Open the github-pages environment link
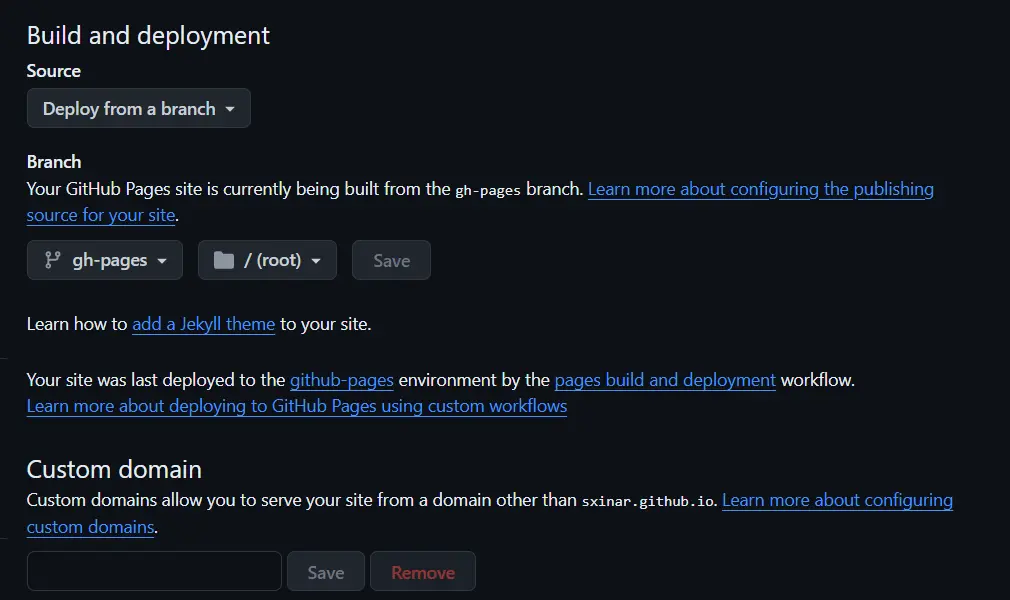The width and height of the screenshot is (1010, 600). coord(341,380)
